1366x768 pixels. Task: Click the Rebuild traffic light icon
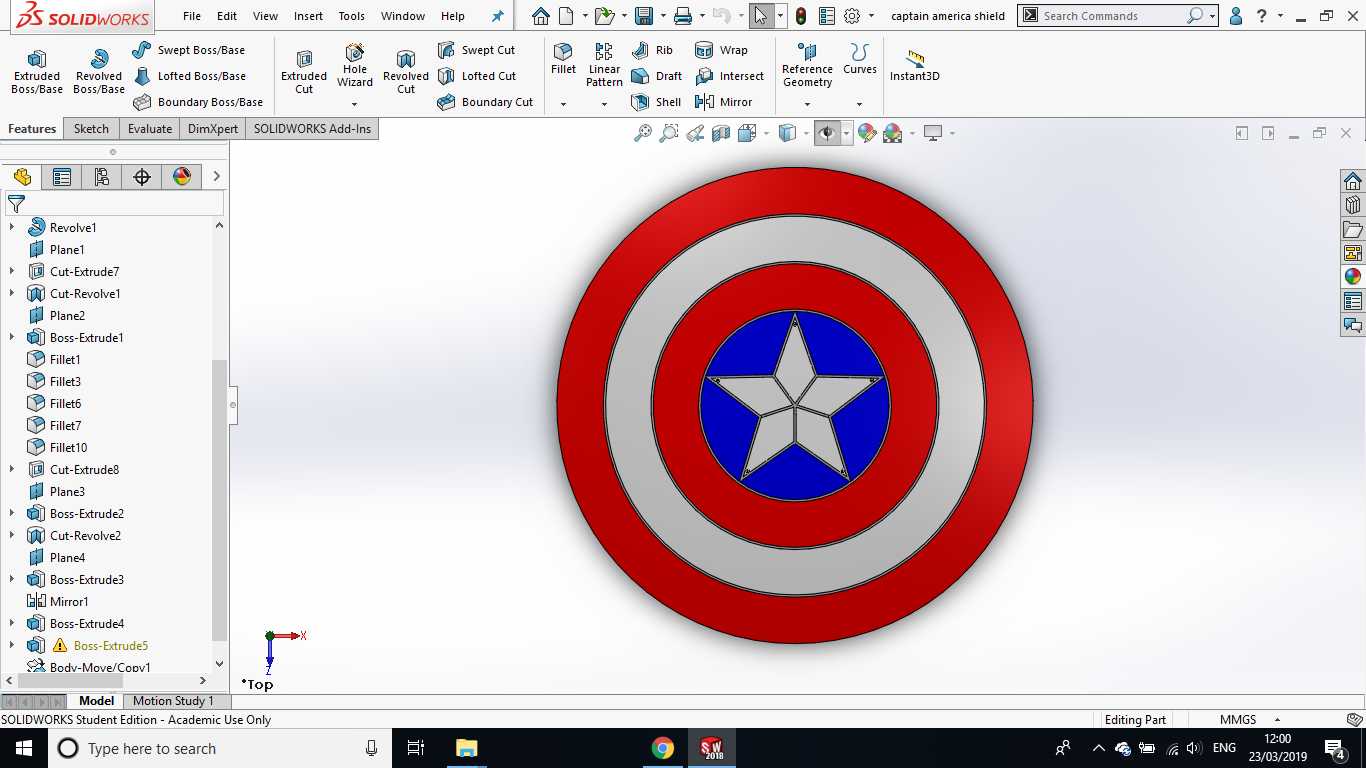click(801, 16)
